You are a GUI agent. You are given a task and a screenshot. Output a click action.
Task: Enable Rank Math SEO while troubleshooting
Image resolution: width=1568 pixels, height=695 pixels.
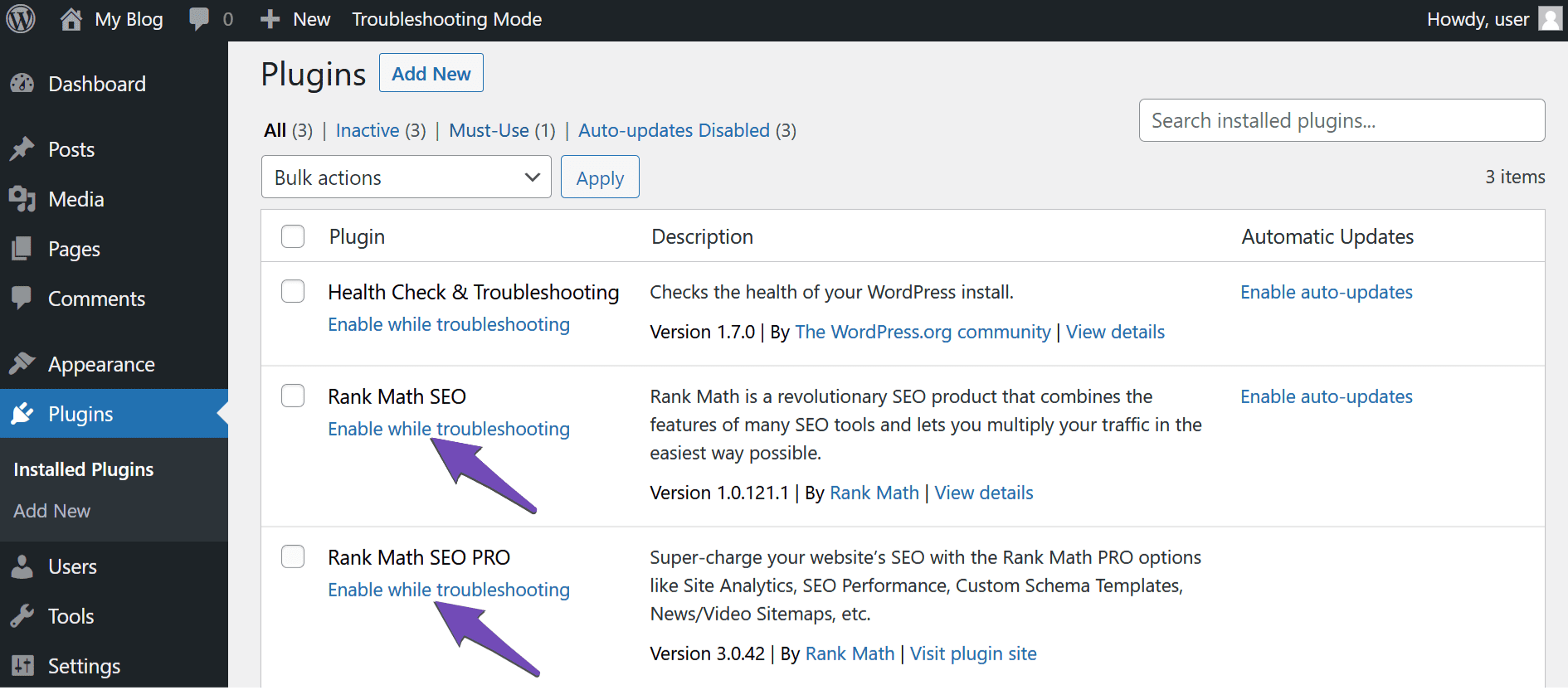click(449, 429)
